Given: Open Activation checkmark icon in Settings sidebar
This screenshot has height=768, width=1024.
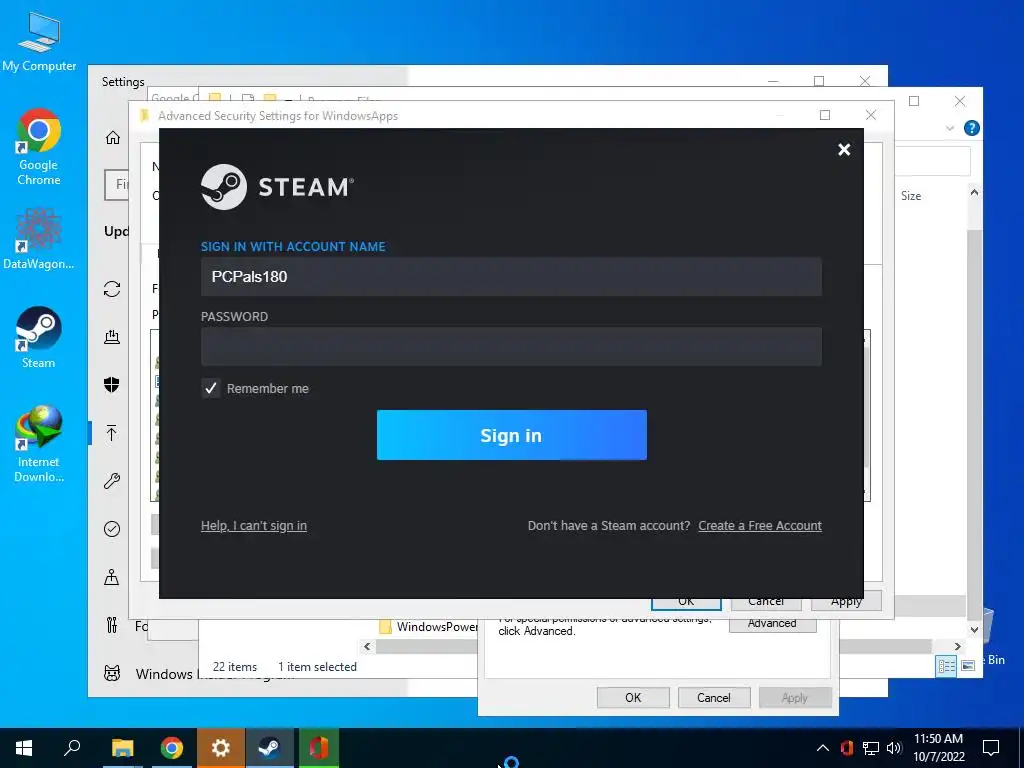Looking at the screenshot, I should click(112, 528).
